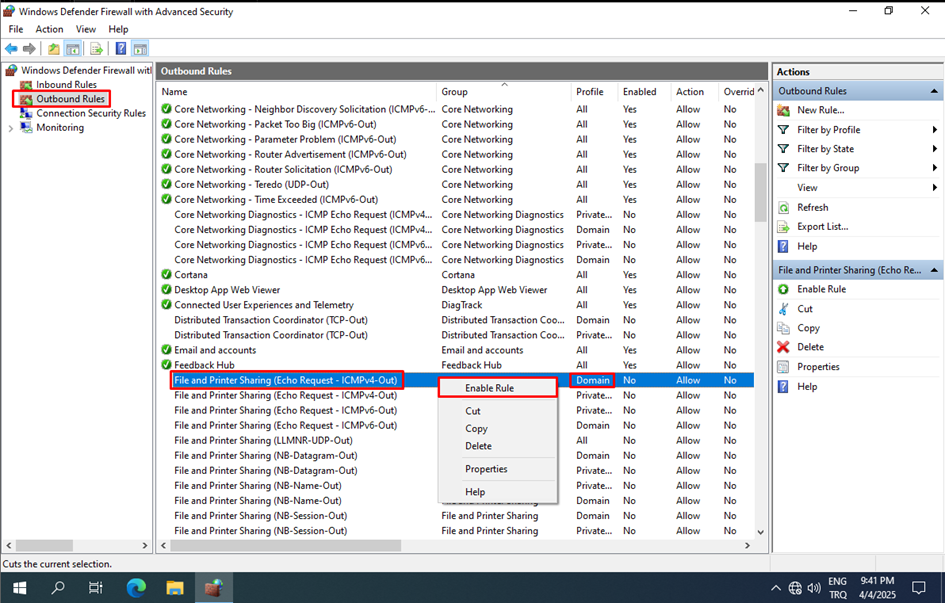This screenshot has height=603, width=945.
Task: Click the Export List toolbar icon
Action: (96, 49)
